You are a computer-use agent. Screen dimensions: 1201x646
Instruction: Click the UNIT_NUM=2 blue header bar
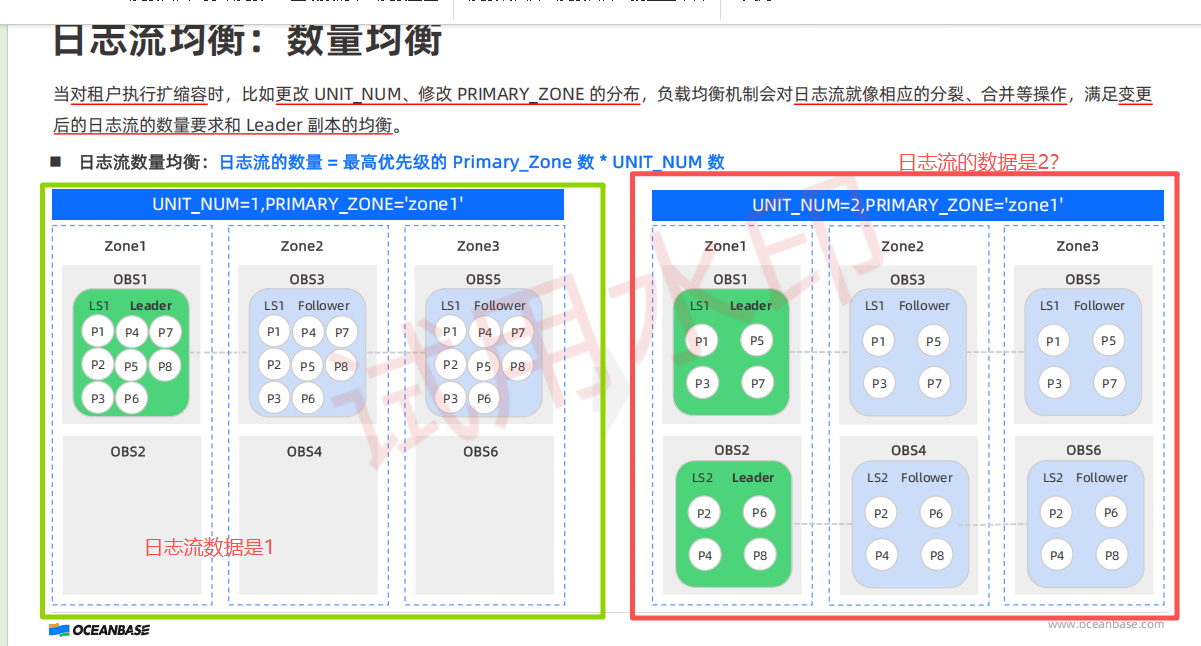tap(907, 205)
